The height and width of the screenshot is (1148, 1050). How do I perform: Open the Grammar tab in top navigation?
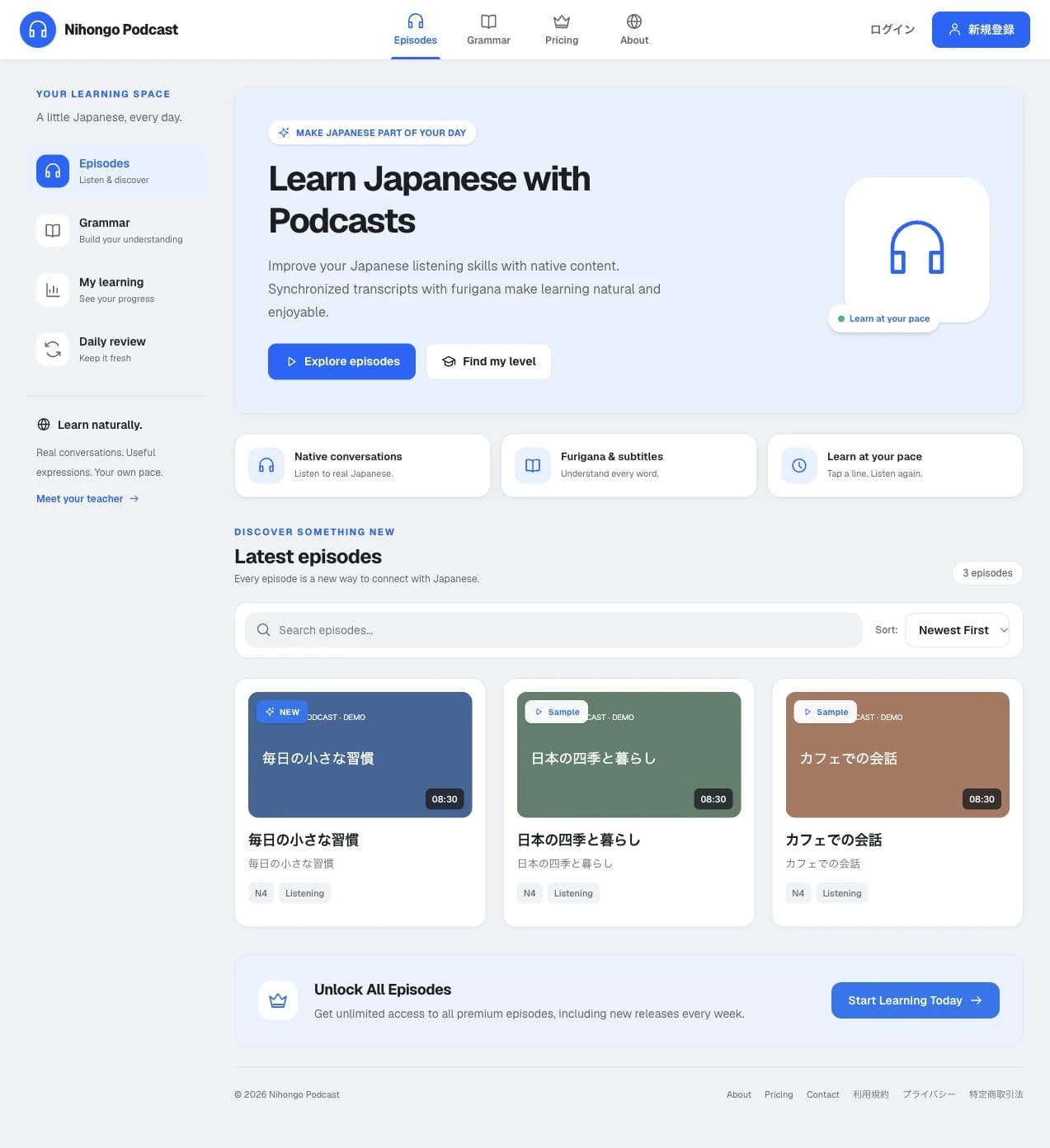[x=488, y=30]
